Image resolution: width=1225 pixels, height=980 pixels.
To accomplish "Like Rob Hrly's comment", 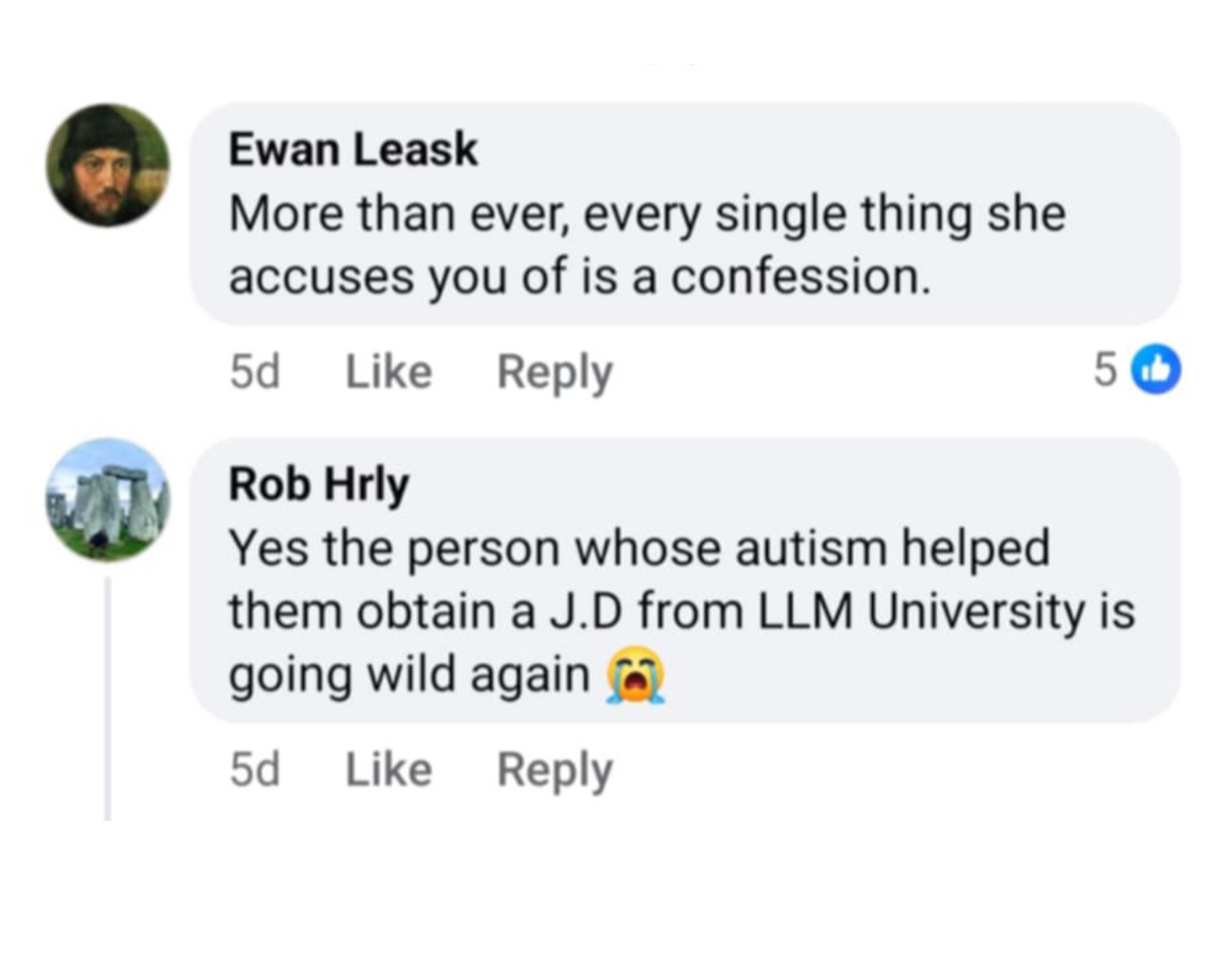I will tap(389, 770).
